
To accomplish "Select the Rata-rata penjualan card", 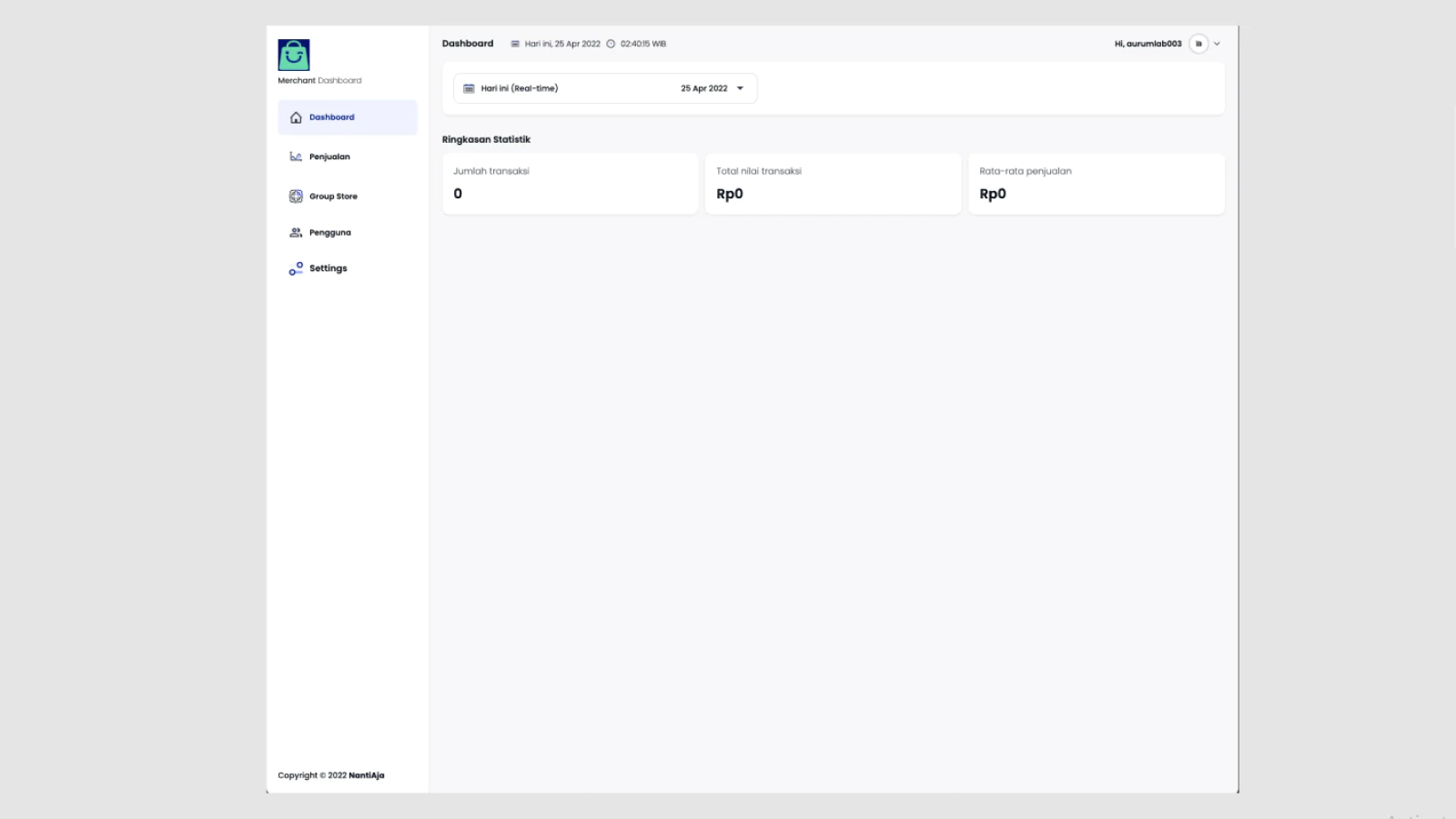I will click(x=1096, y=184).
